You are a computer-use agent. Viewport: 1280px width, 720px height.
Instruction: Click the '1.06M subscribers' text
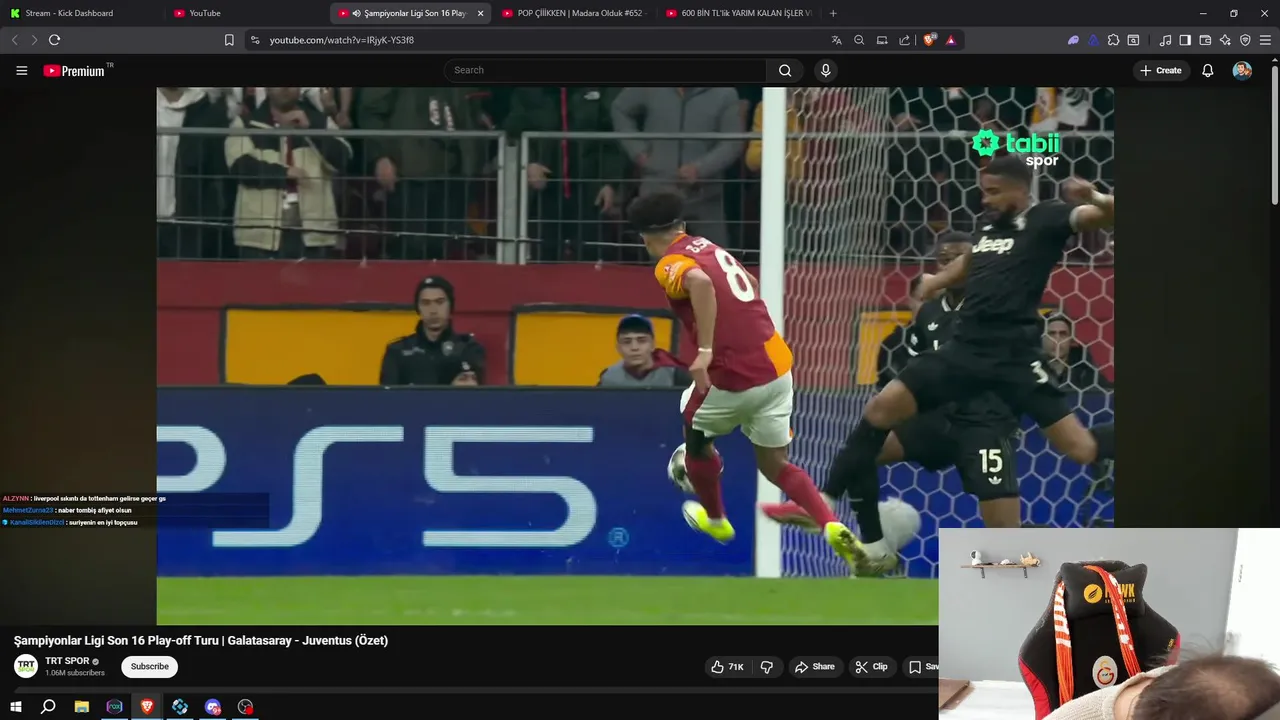tap(75, 673)
